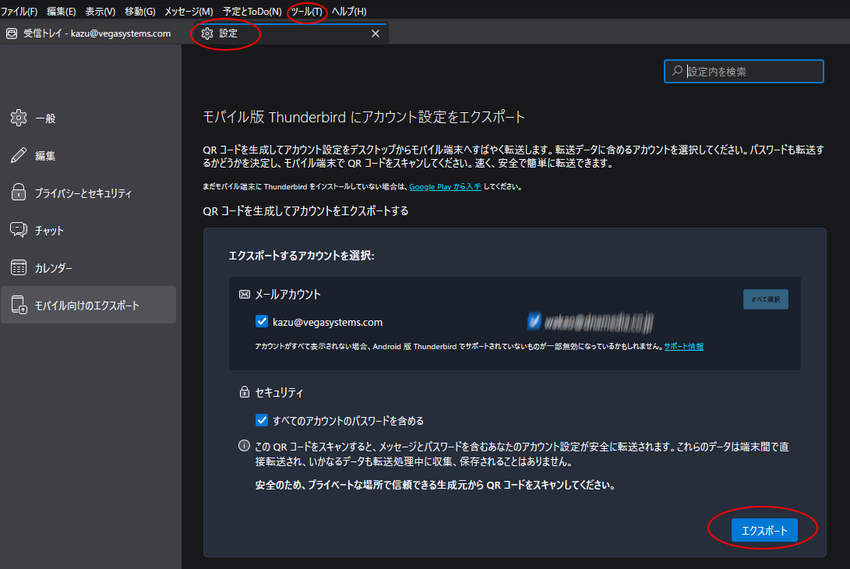Image resolution: width=850 pixels, height=569 pixels.
Task: Open the ツール(T) menu
Action: (x=306, y=11)
